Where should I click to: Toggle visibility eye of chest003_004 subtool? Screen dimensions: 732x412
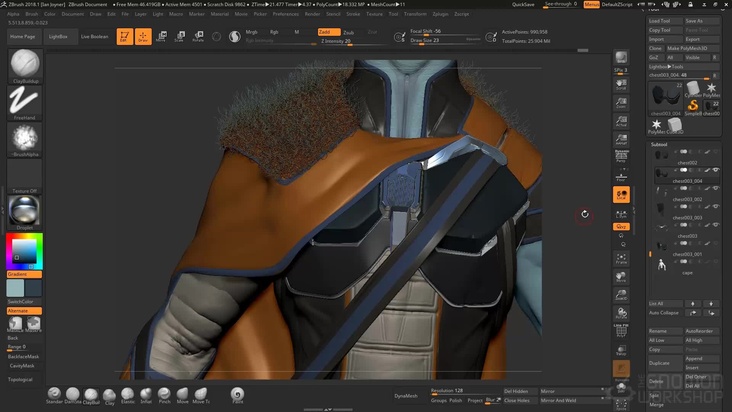point(716,170)
